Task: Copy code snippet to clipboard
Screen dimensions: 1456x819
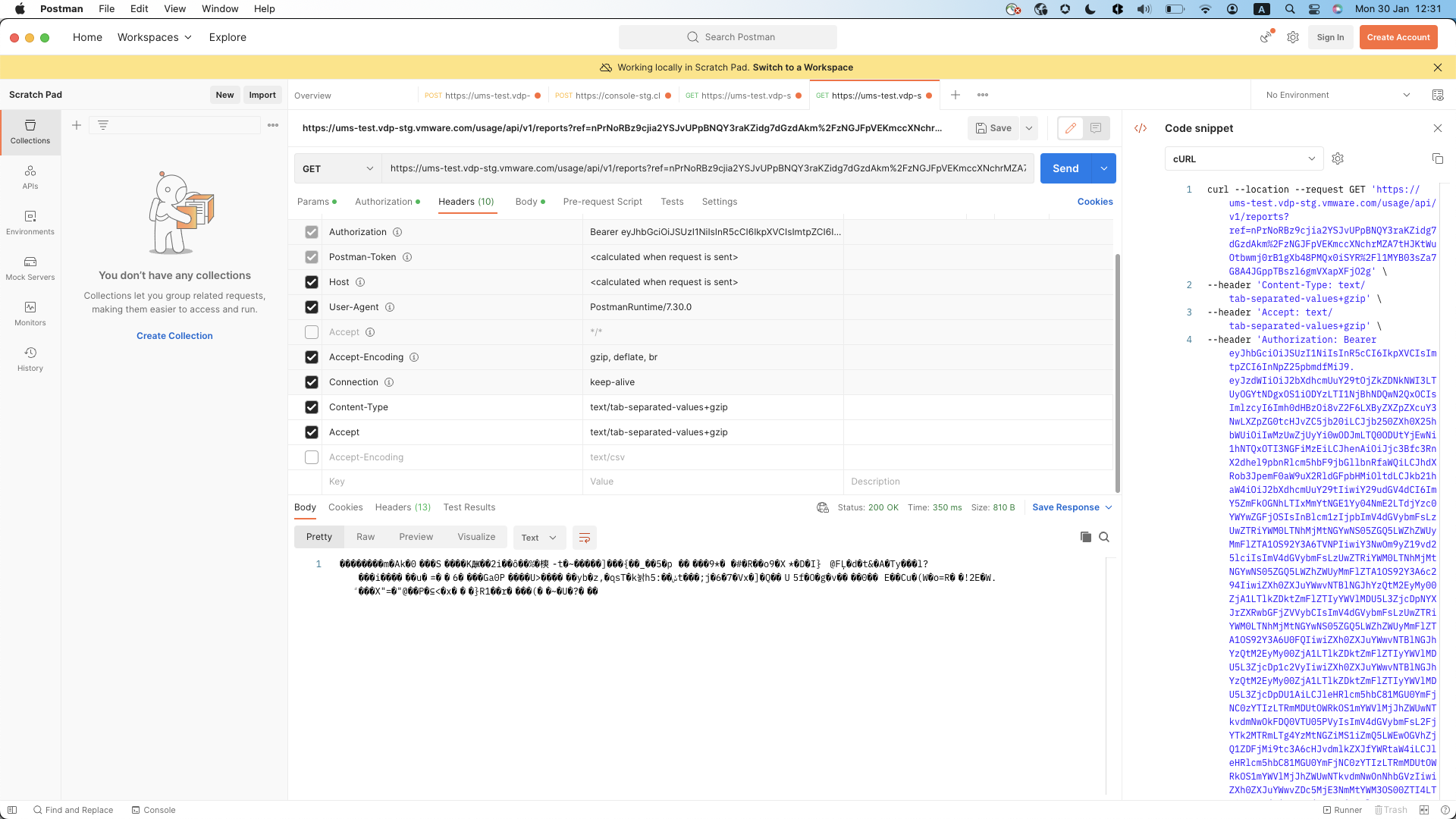Action: (1437, 158)
